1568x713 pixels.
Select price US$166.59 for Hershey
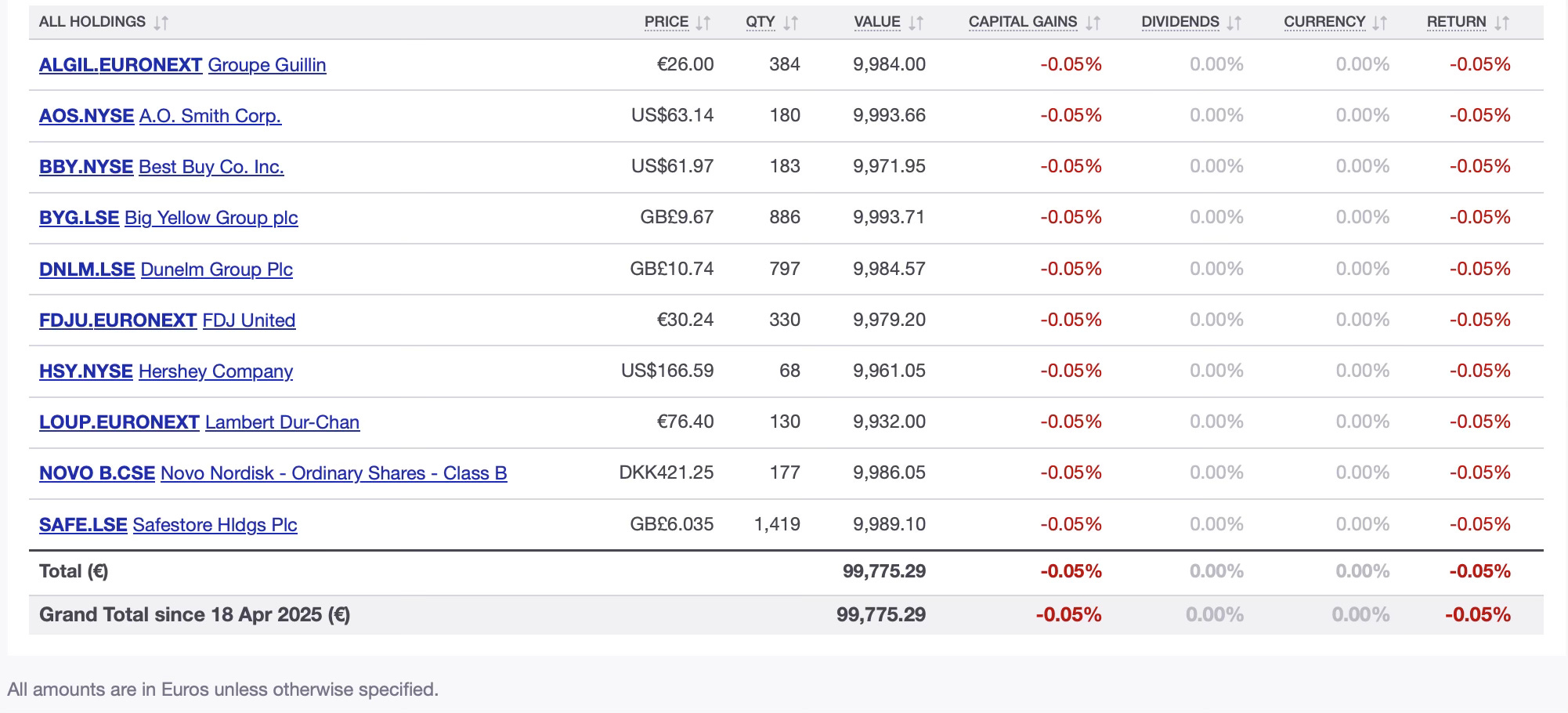coord(667,371)
